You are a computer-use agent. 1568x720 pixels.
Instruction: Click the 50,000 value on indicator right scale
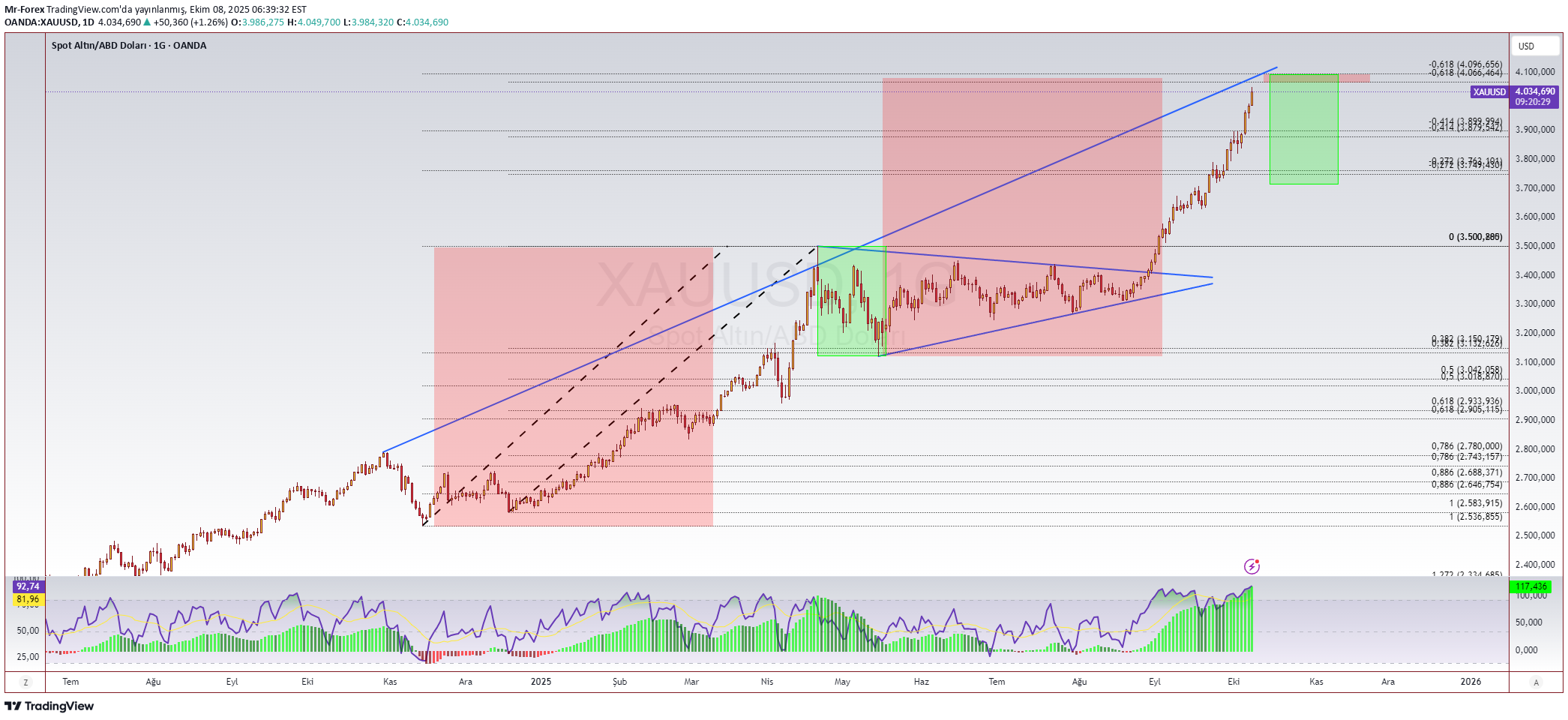[x=1528, y=622]
